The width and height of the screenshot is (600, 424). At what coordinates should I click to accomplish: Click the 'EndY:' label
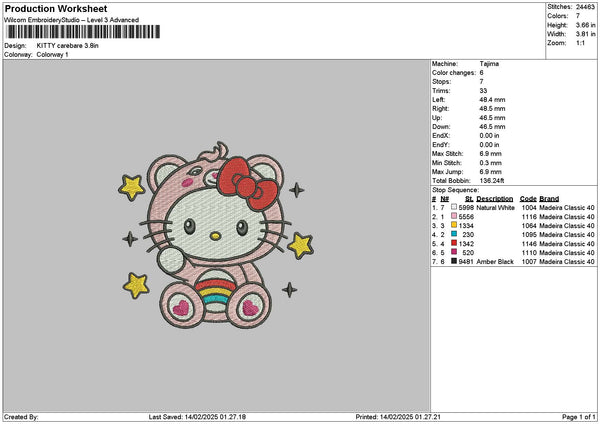coord(441,145)
